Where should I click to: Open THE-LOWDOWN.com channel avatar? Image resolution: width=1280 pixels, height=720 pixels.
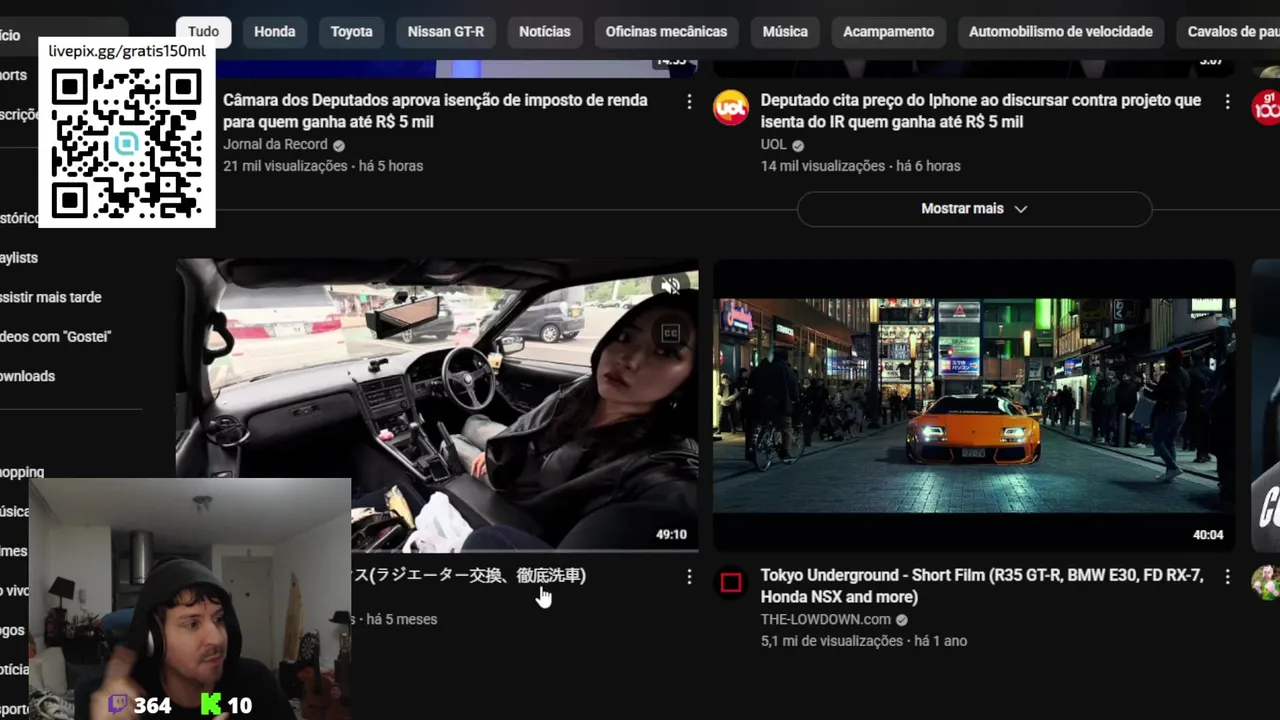tap(730, 583)
